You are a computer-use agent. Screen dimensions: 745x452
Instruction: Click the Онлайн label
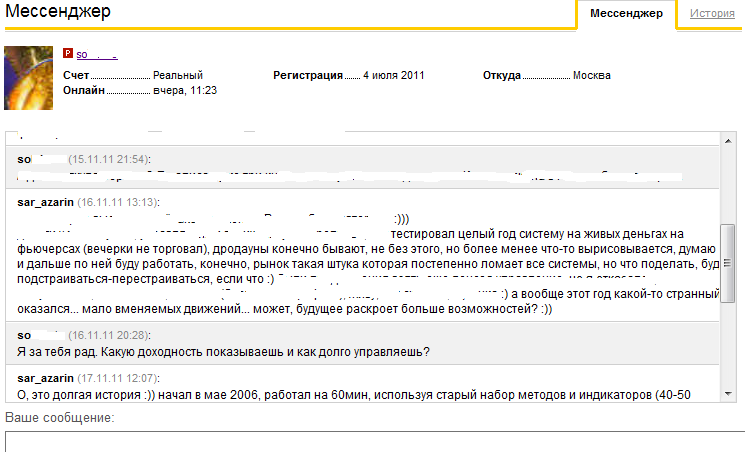tap(84, 90)
